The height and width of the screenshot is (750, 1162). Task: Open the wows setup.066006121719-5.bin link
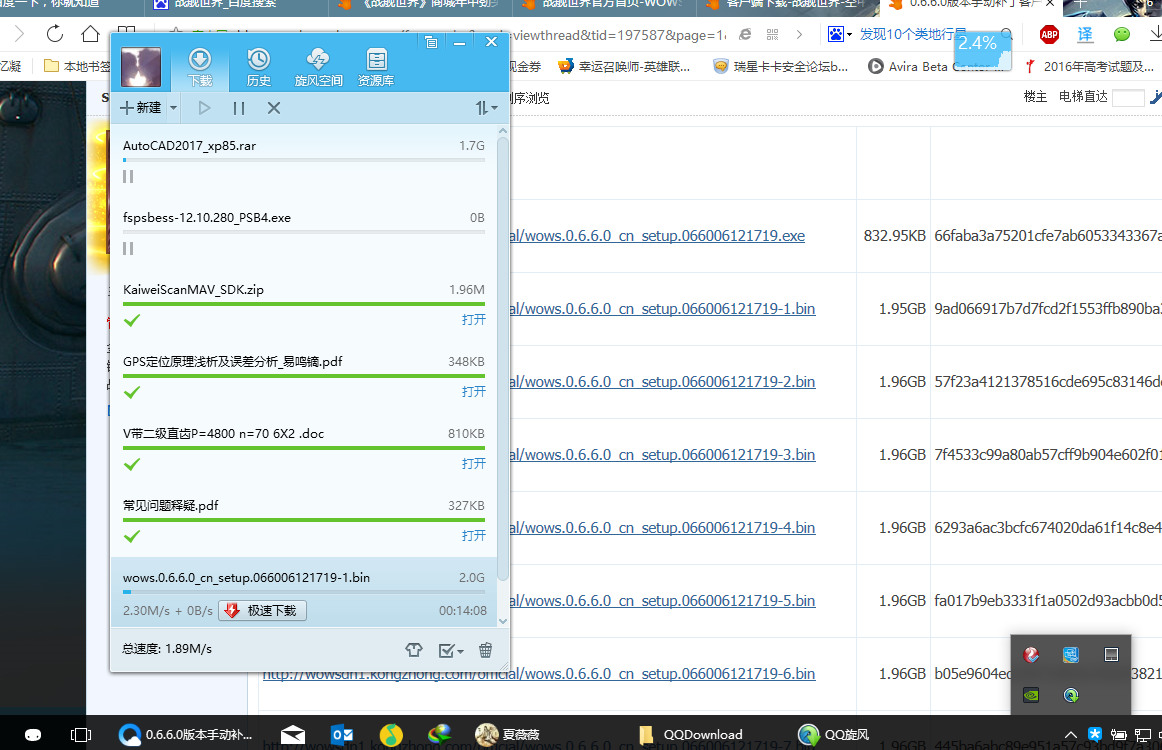point(662,600)
